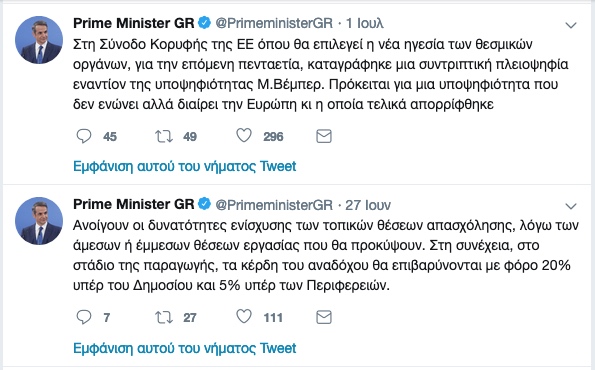
Task: Show the thread of the second tweet
Action: (x=184, y=348)
